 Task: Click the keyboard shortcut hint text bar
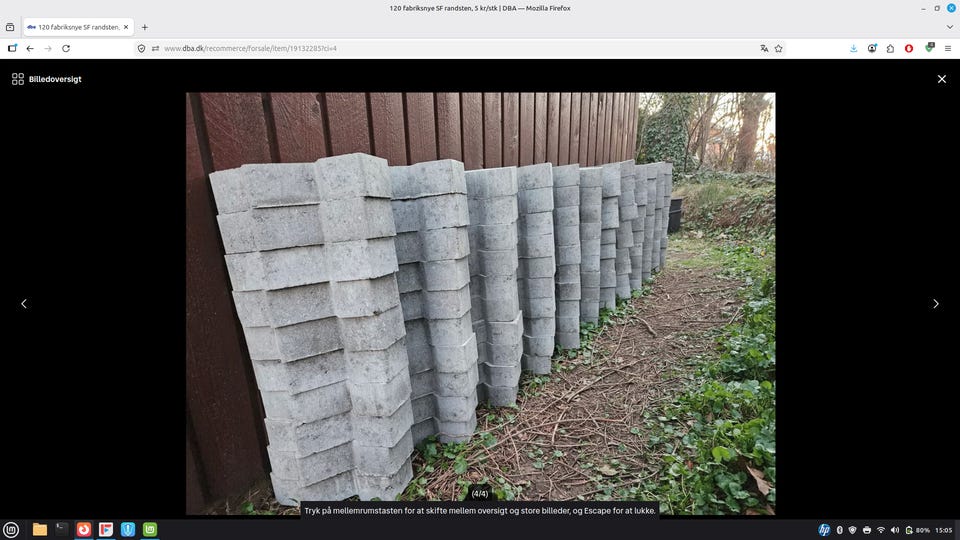tap(480, 511)
